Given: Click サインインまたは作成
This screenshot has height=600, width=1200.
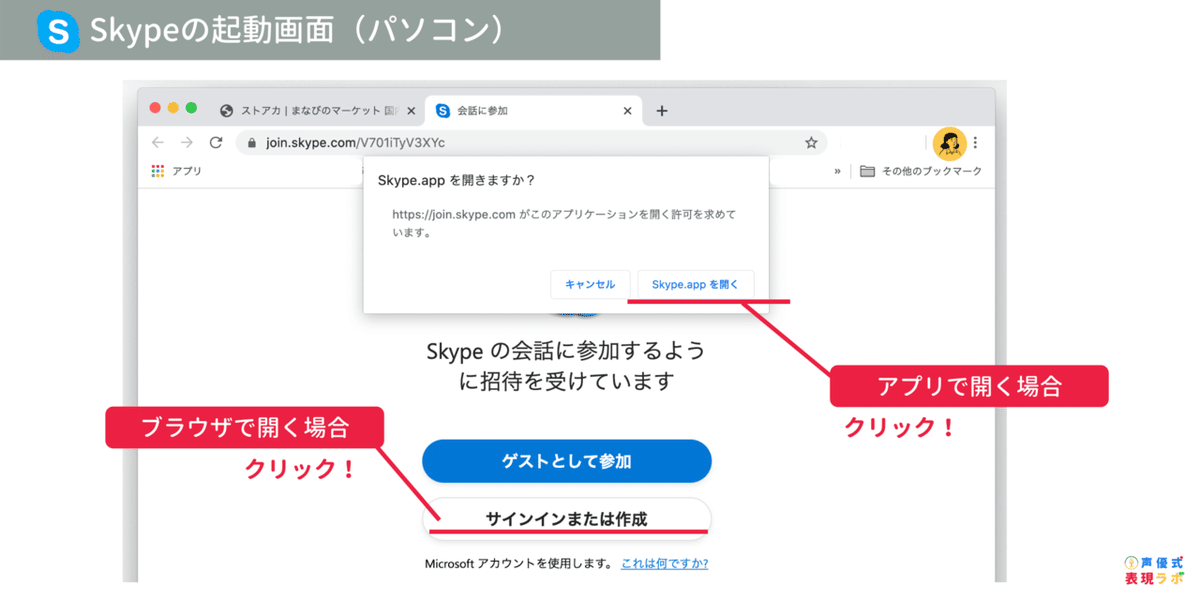Looking at the screenshot, I should coord(566,517).
